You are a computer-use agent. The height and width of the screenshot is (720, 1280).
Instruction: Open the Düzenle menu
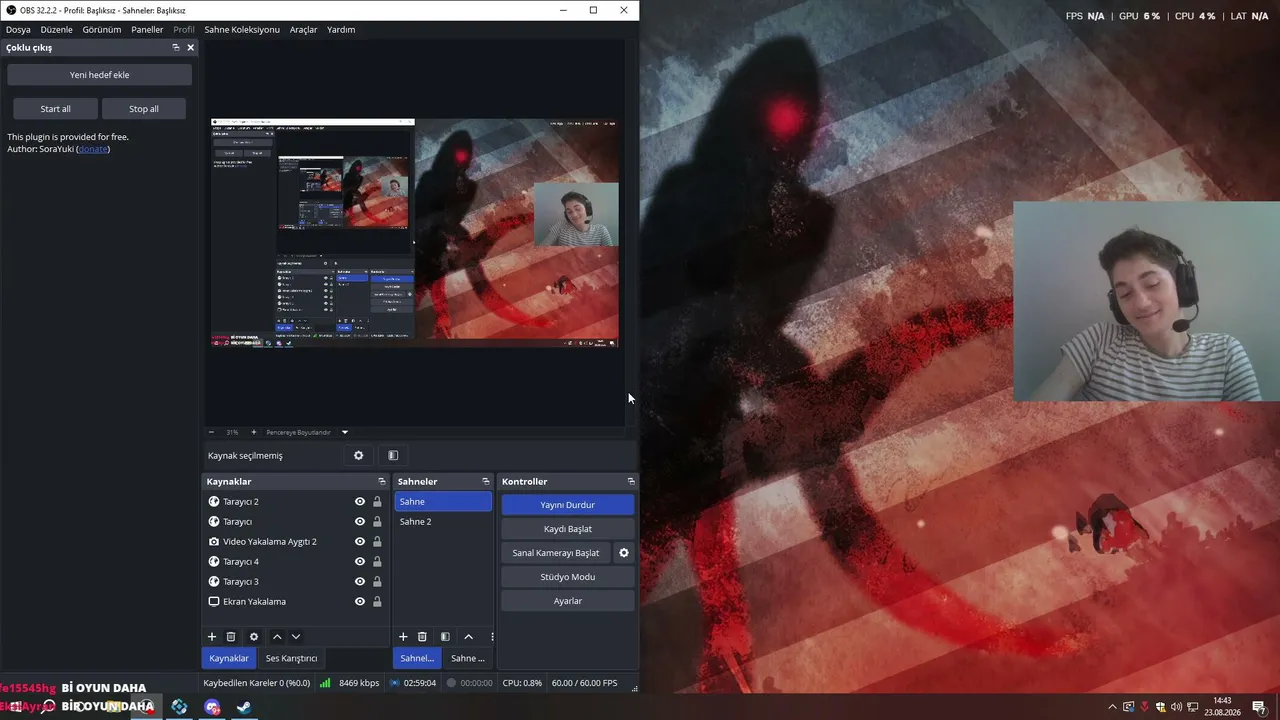click(x=57, y=30)
